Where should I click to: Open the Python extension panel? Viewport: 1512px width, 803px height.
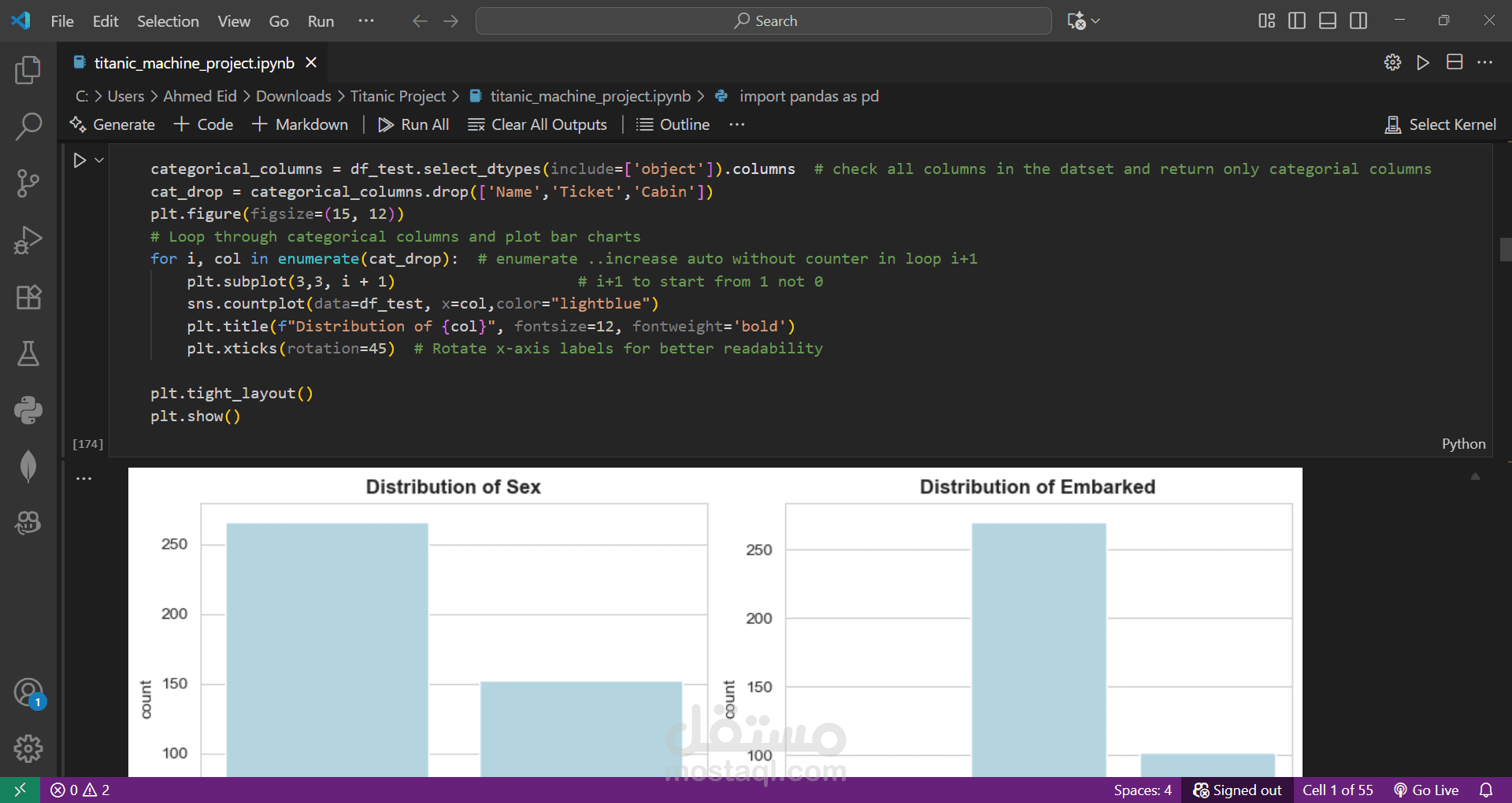28,410
